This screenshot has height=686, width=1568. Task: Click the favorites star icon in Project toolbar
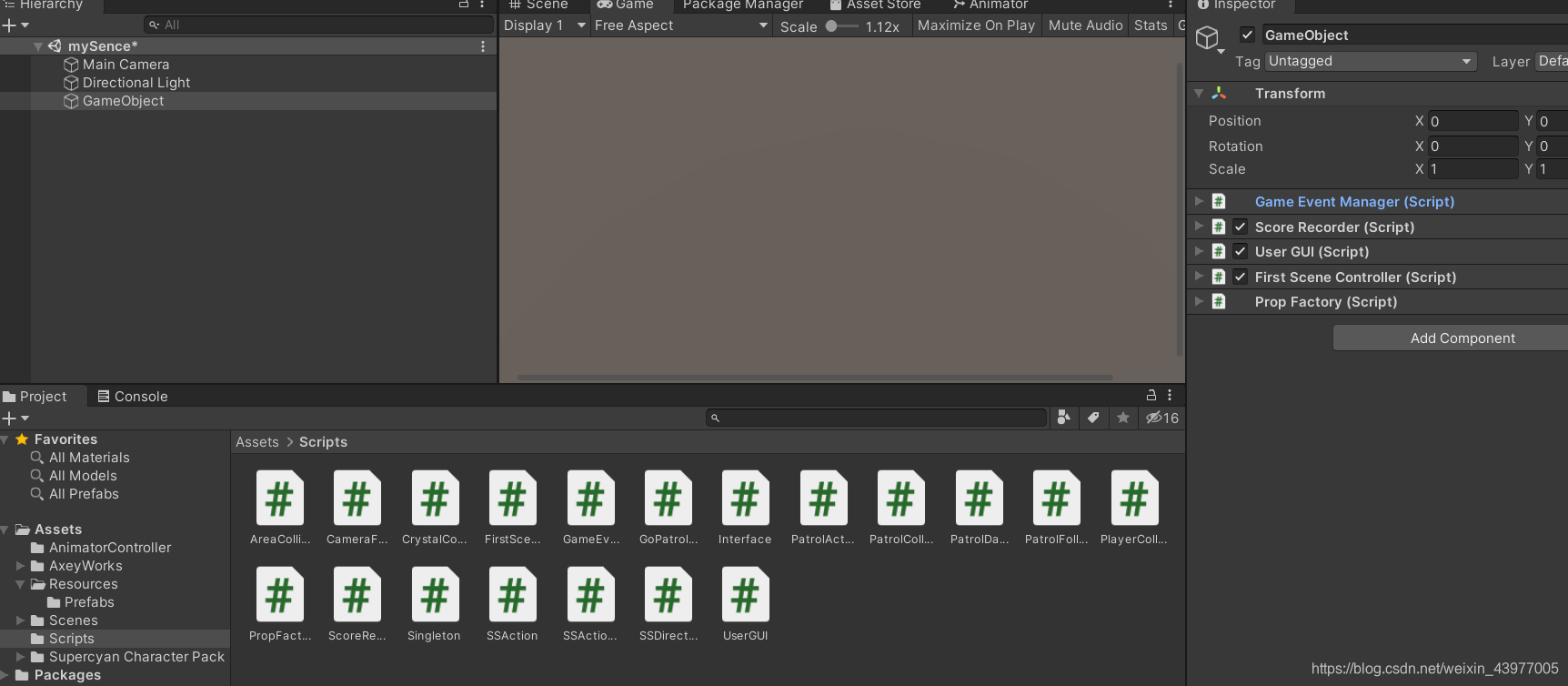(x=1123, y=418)
